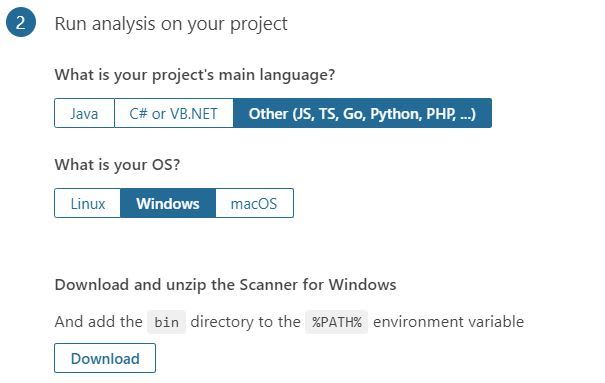605x383 pixels.
Task: Click the words environment variable
Action: (x=448, y=321)
